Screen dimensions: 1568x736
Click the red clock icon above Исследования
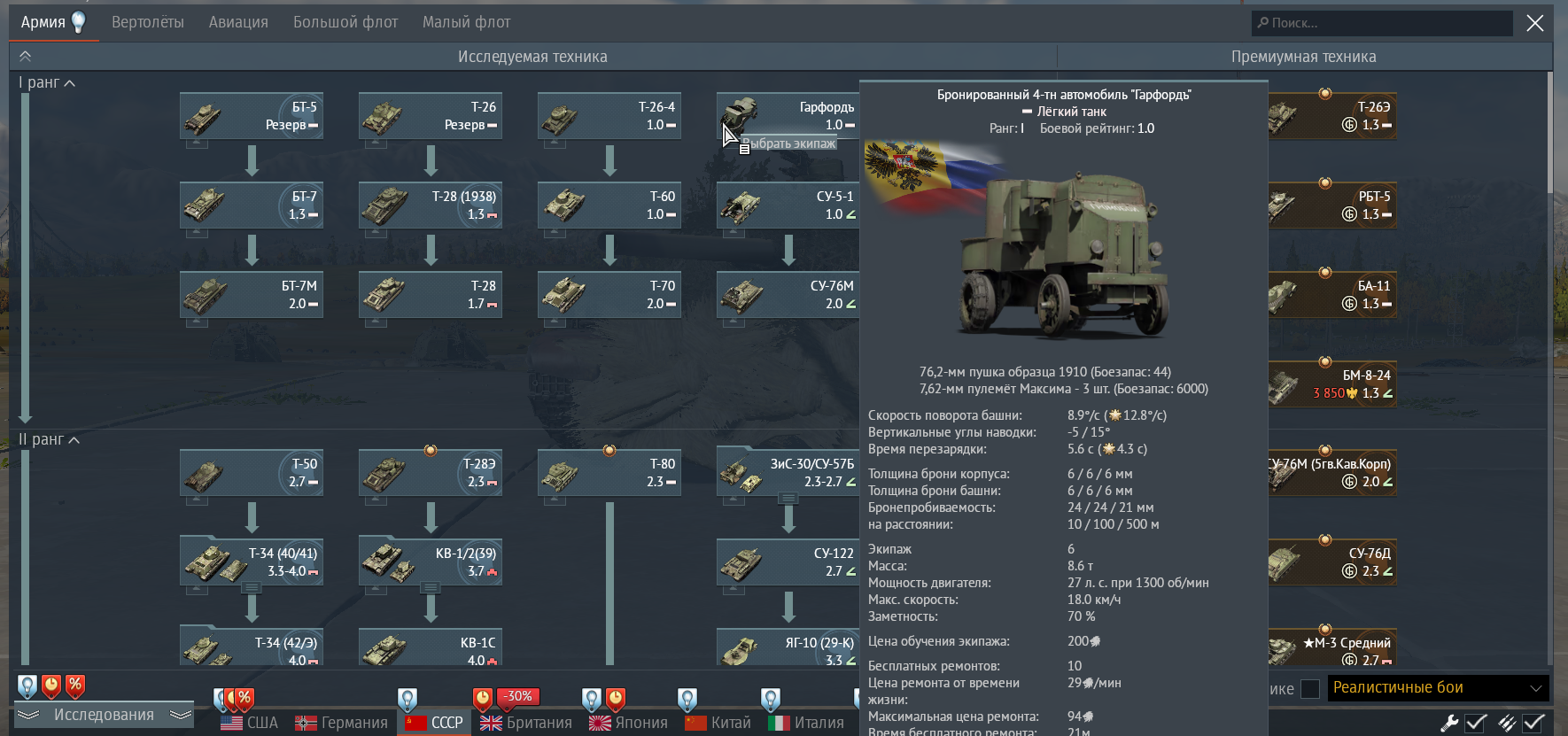click(51, 686)
